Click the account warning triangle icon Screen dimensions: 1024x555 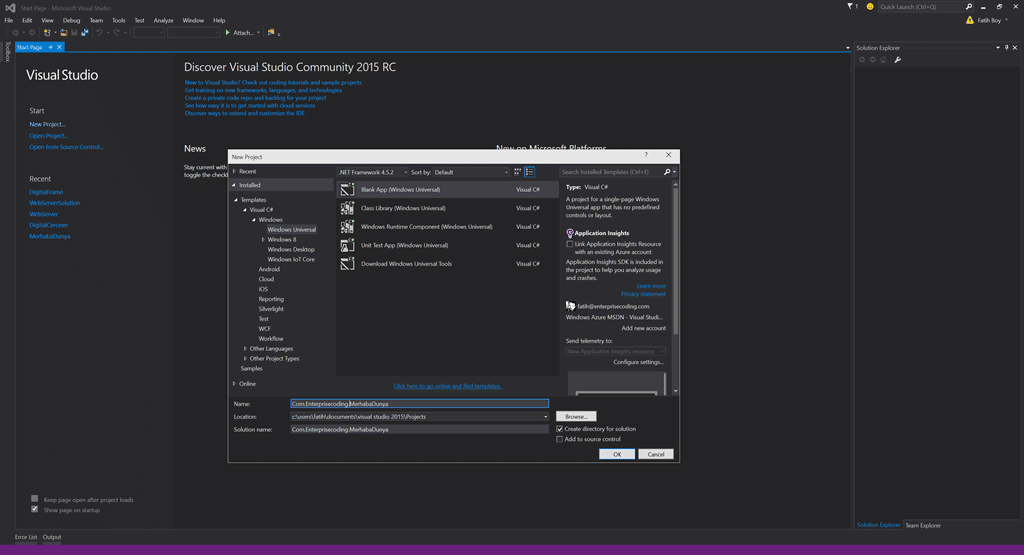pos(970,20)
